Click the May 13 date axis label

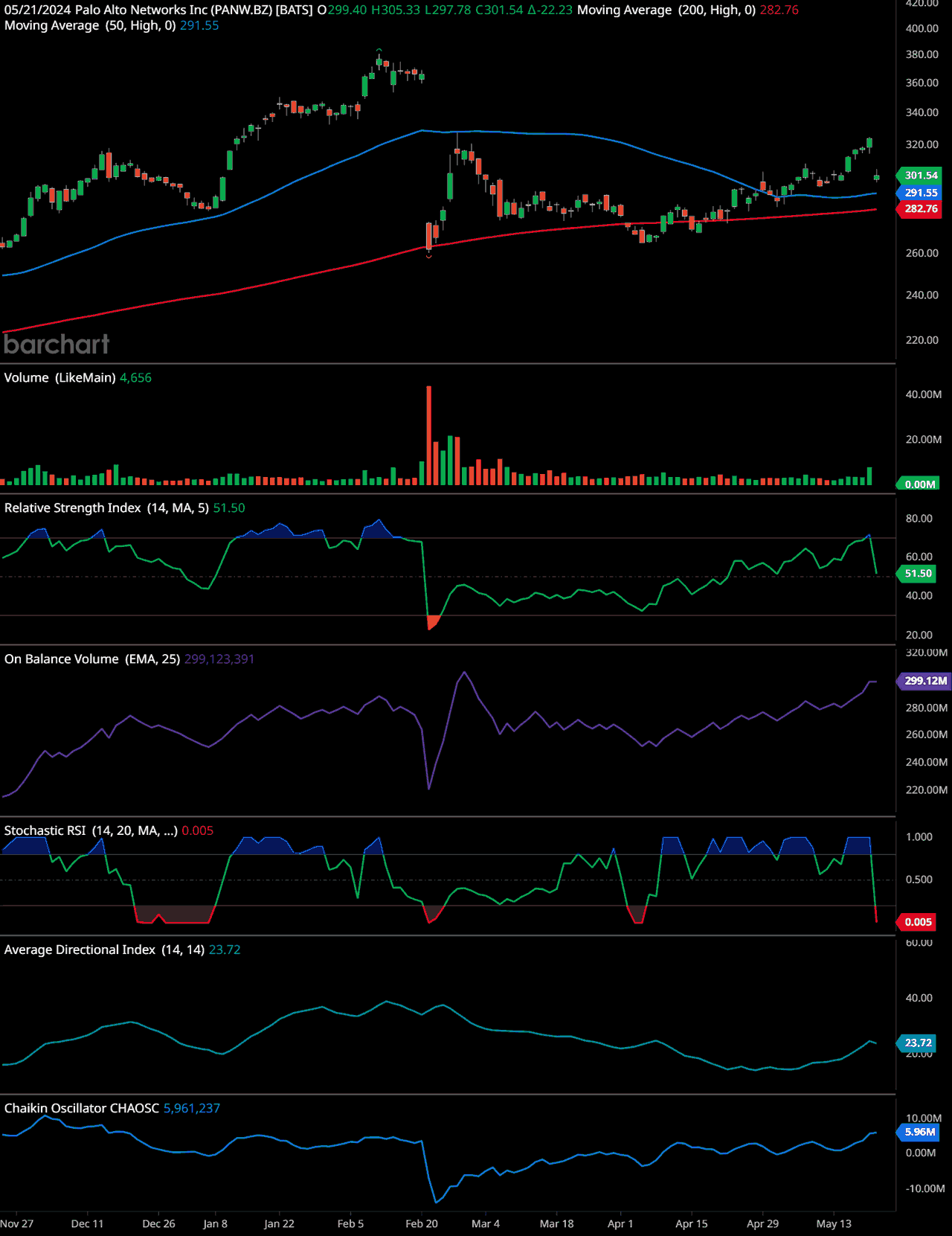pyautogui.click(x=834, y=1224)
